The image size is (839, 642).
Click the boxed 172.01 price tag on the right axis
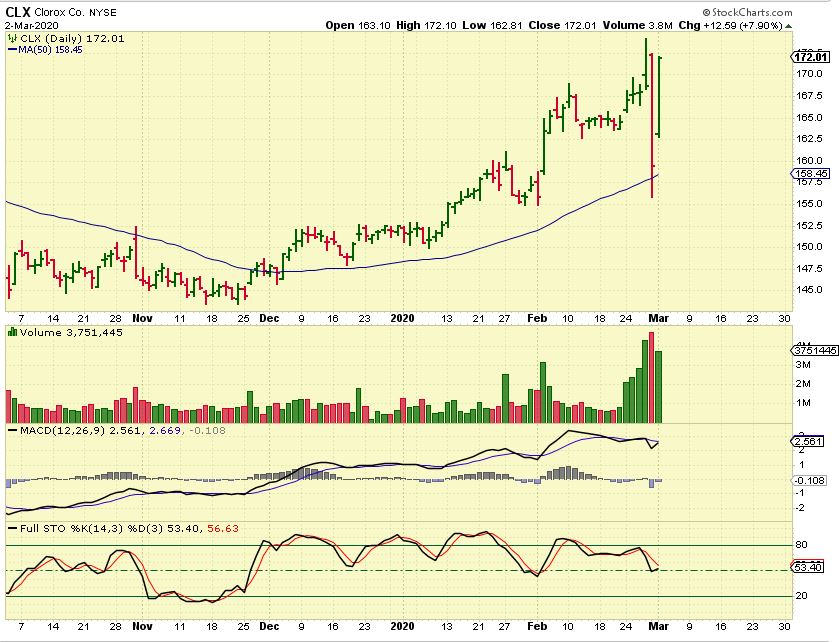point(810,57)
